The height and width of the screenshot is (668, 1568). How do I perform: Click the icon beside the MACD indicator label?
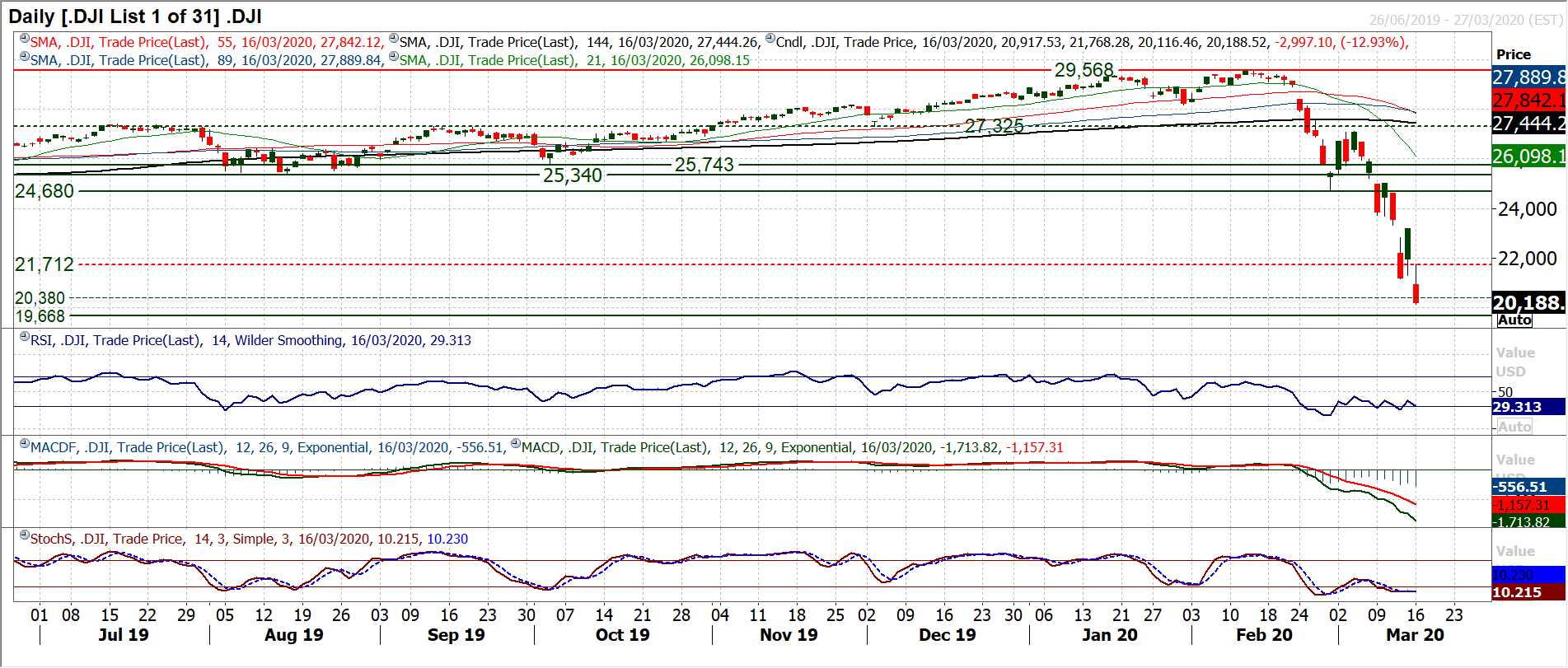pyautogui.click(x=516, y=444)
